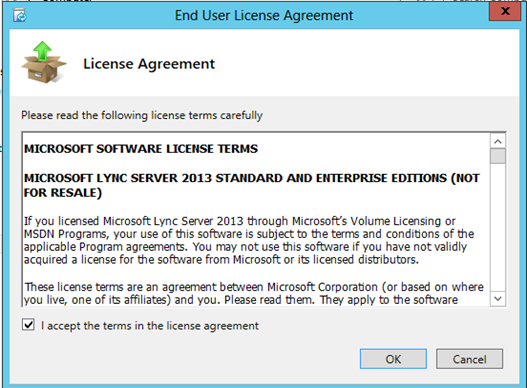Click the paragraph starting 'These license terms are'
This screenshot has width=527, height=388.
pos(254,293)
